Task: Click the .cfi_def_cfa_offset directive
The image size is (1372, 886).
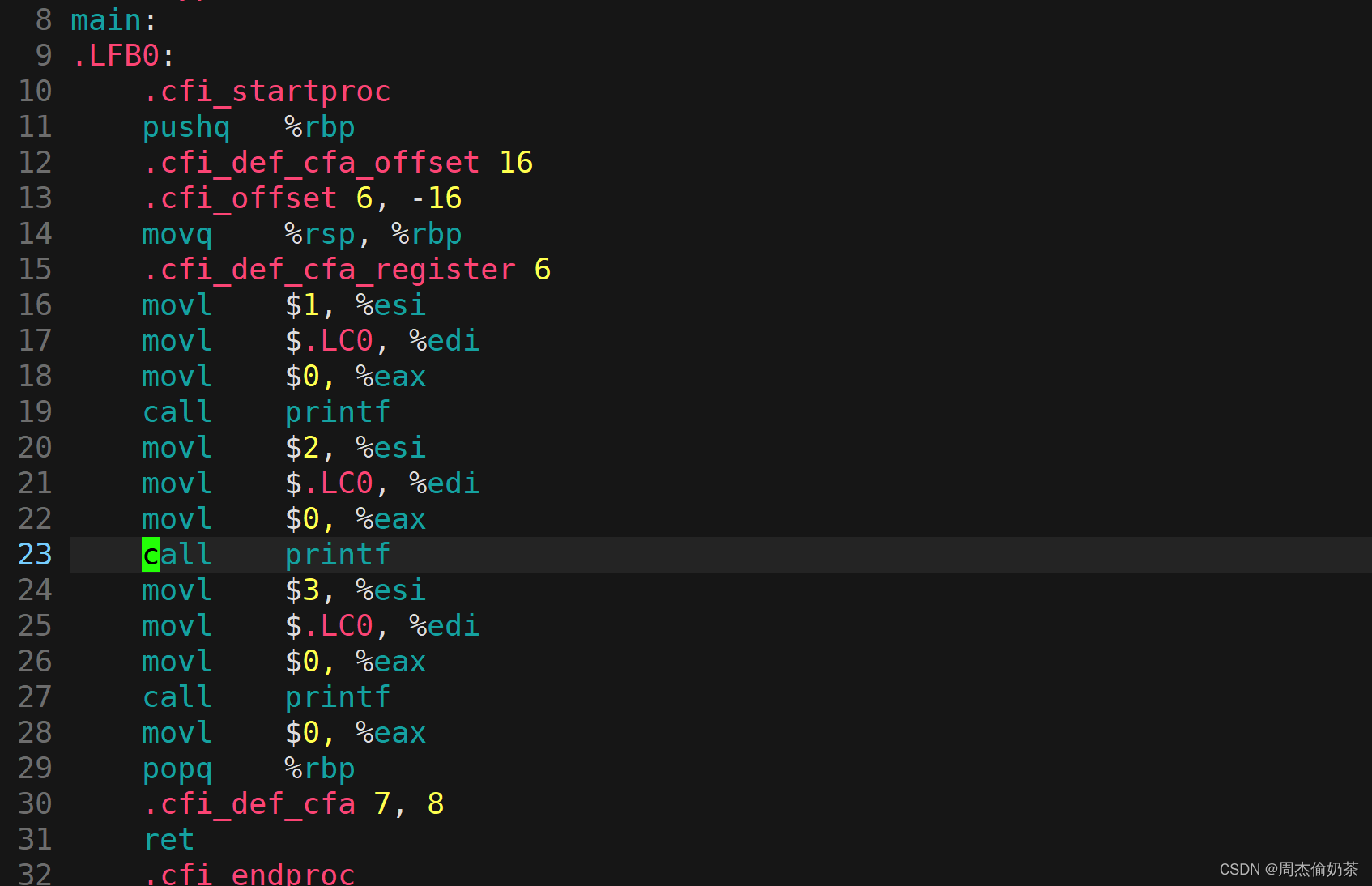Action: [x=312, y=163]
